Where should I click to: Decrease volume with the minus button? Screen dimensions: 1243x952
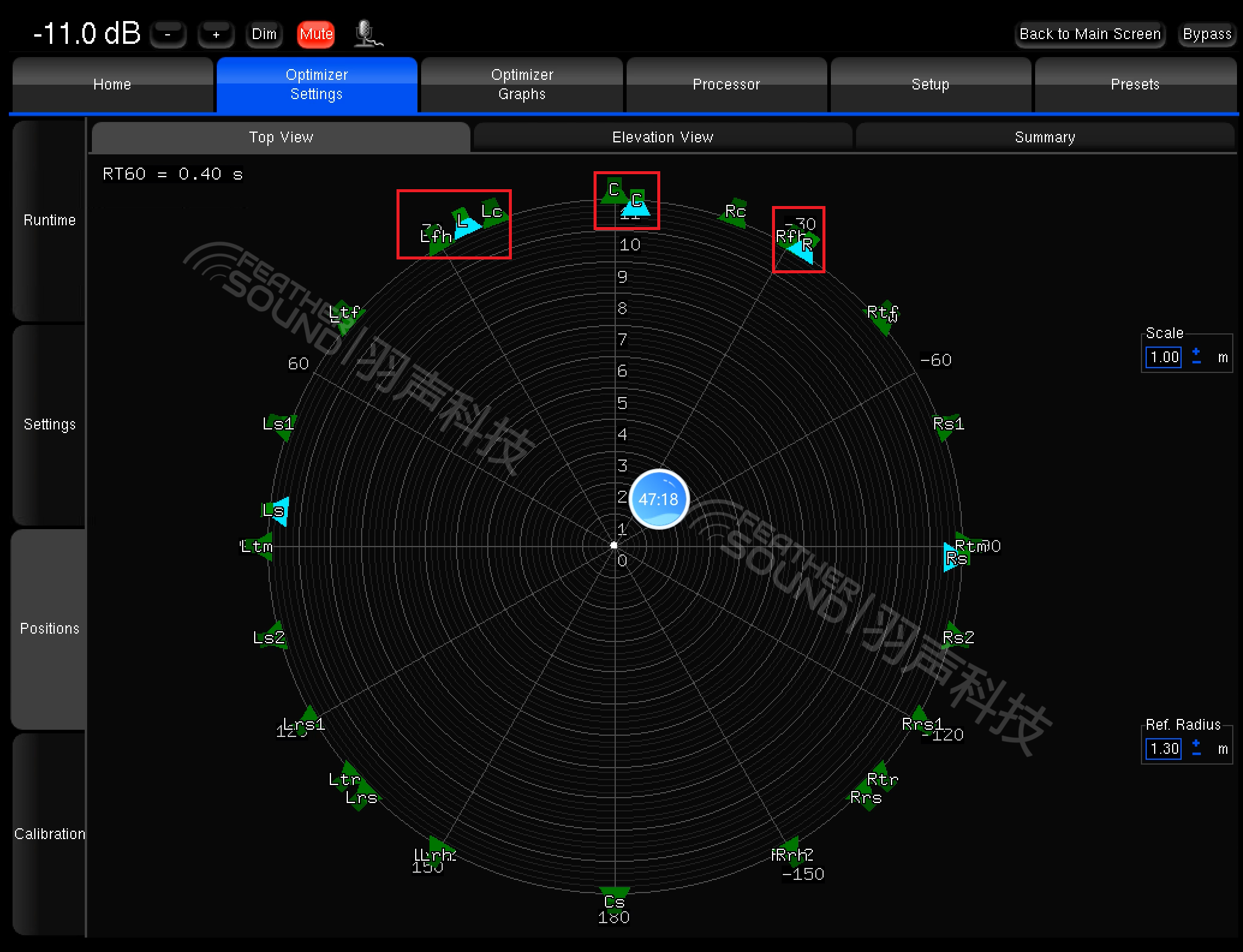(168, 34)
